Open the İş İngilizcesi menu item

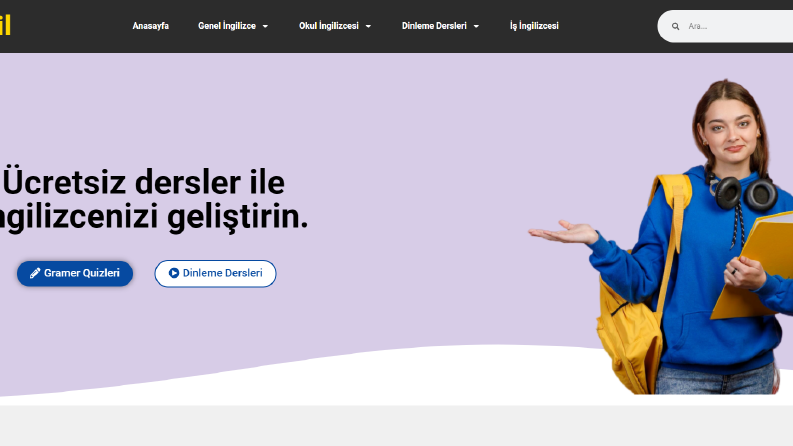click(534, 26)
